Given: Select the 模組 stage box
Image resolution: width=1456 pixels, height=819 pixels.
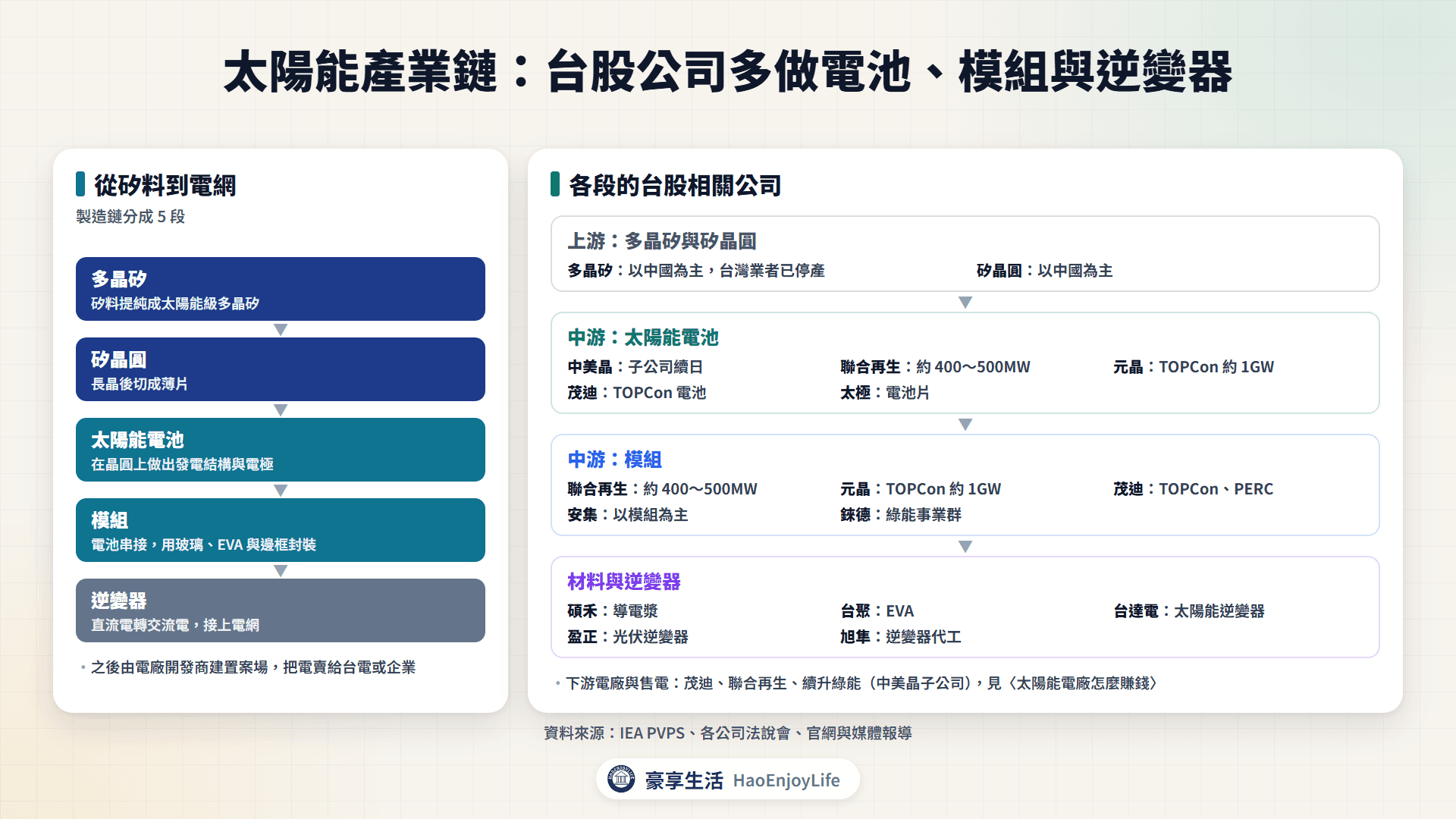Looking at the screenshot, I should (281, 530).
